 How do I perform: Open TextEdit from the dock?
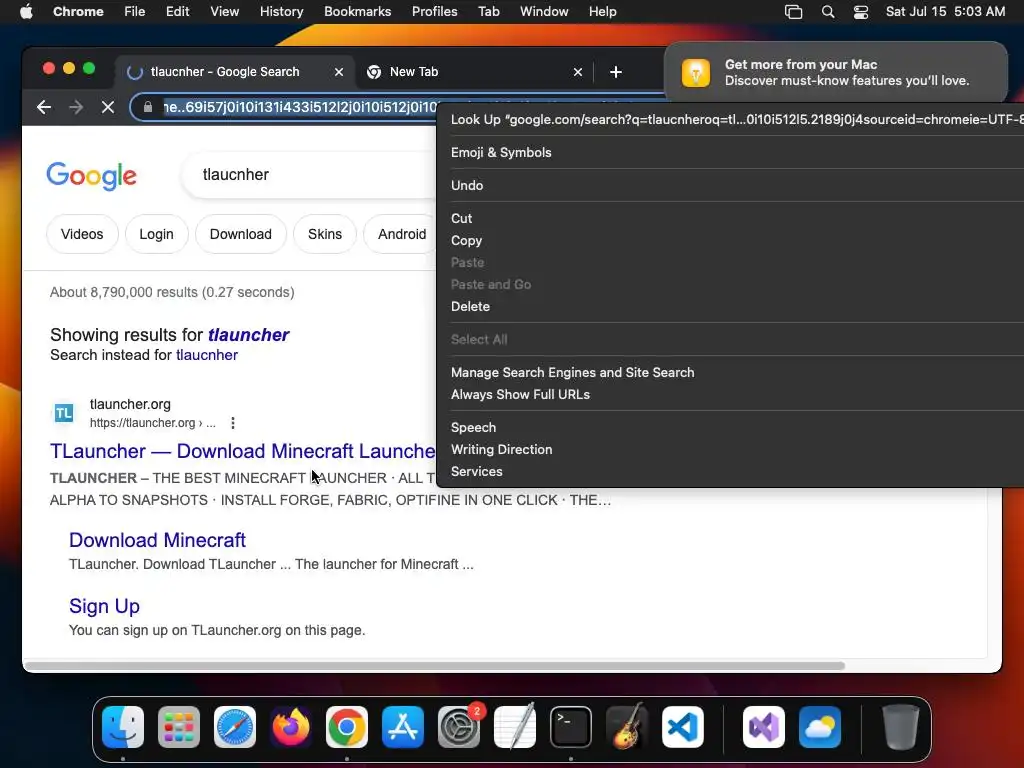[x=515, y=727]
